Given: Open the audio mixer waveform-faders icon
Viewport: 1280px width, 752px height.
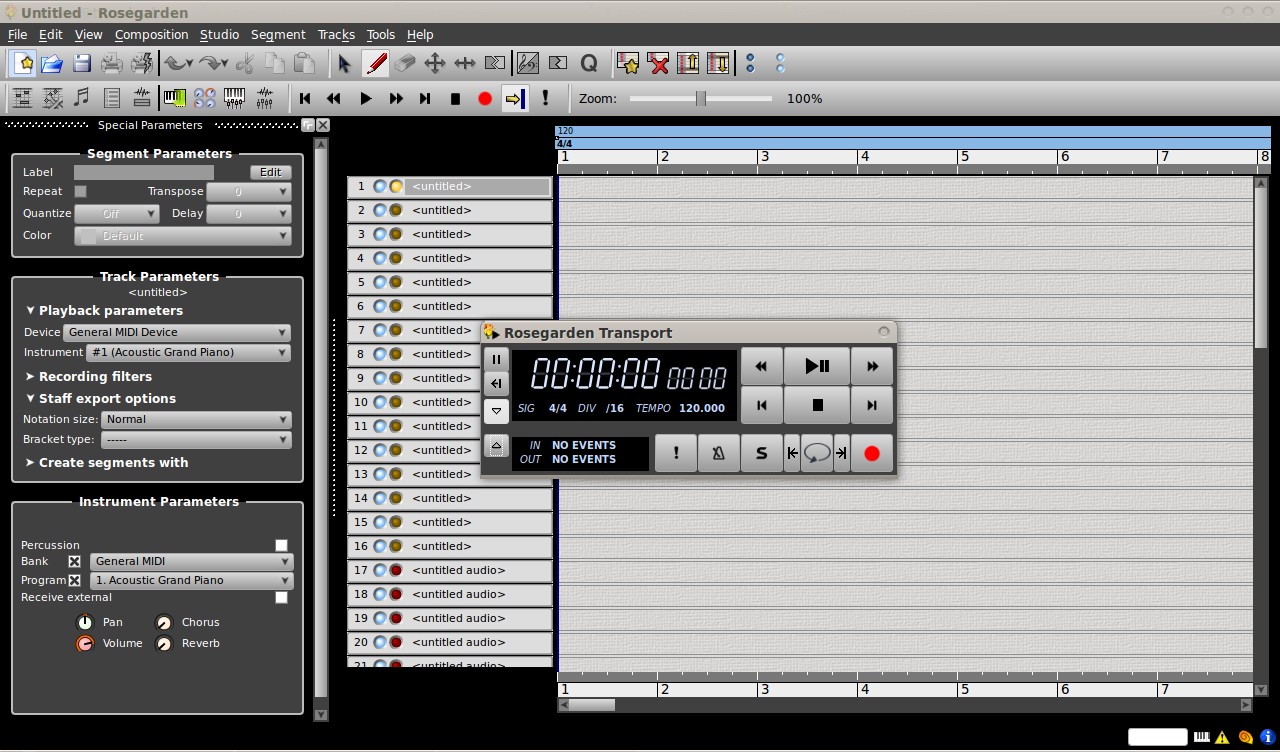Looking at the screenshot, I should click(x=265, y=98).
